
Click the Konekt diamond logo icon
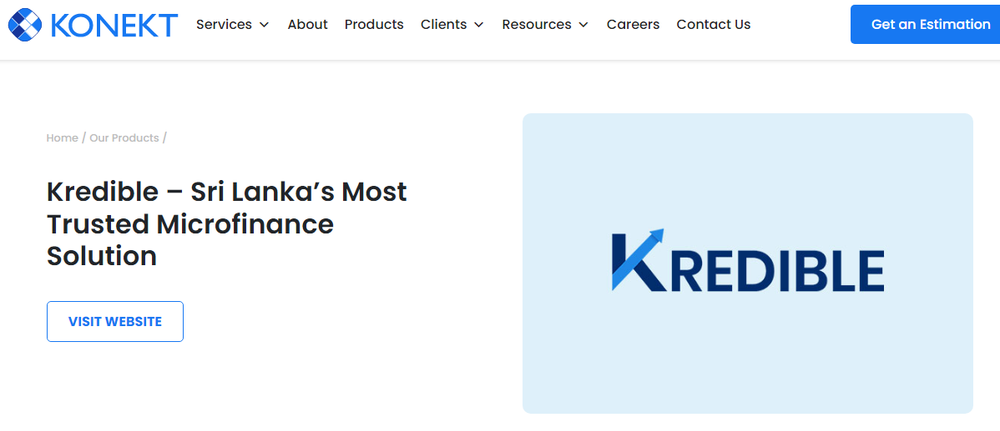[x=25, y=25]
